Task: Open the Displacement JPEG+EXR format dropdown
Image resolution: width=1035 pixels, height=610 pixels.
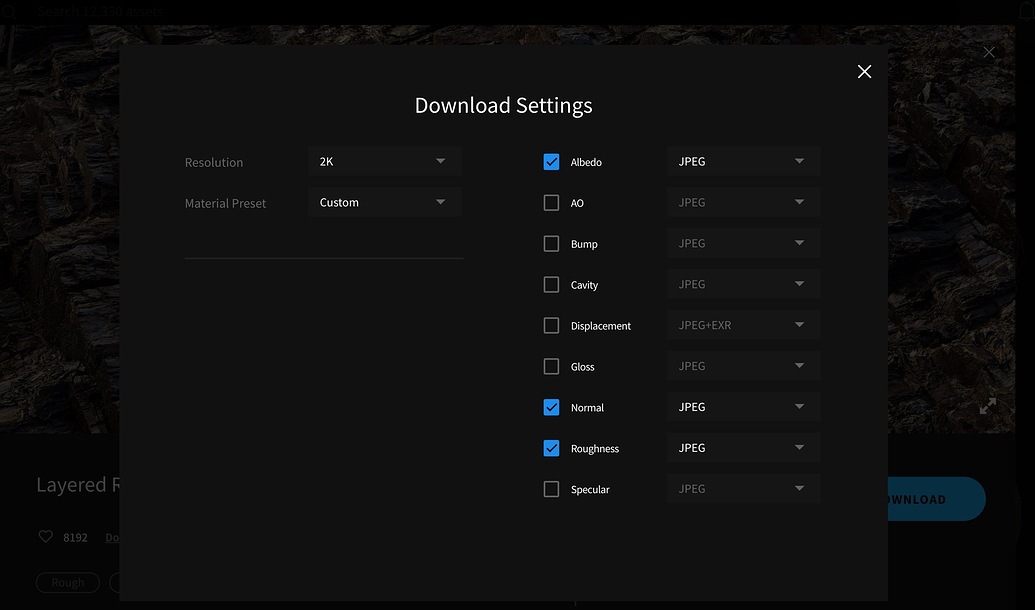Action: tap(743, 325)
